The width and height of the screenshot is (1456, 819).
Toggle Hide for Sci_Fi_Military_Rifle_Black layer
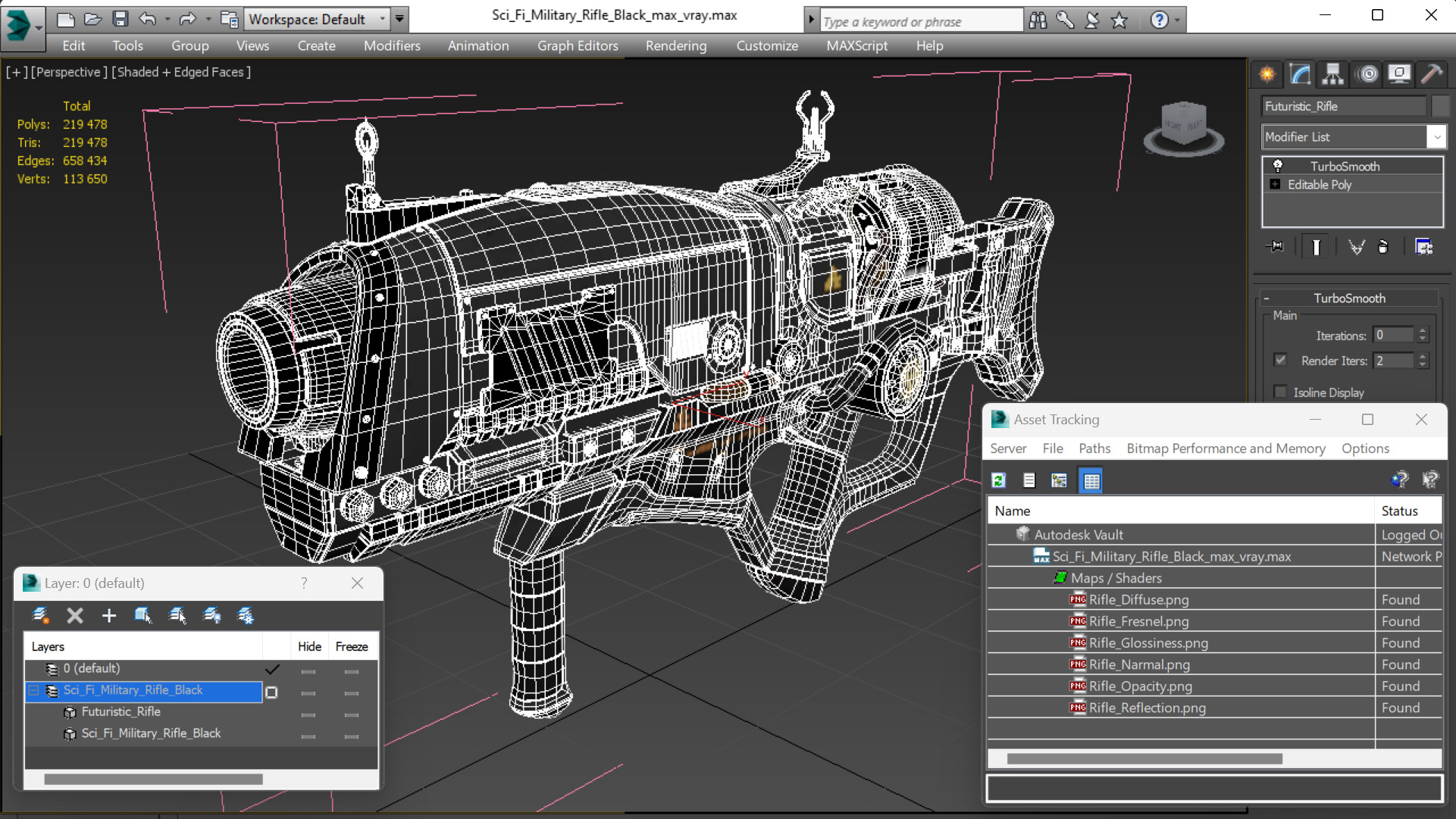point(308,692)
